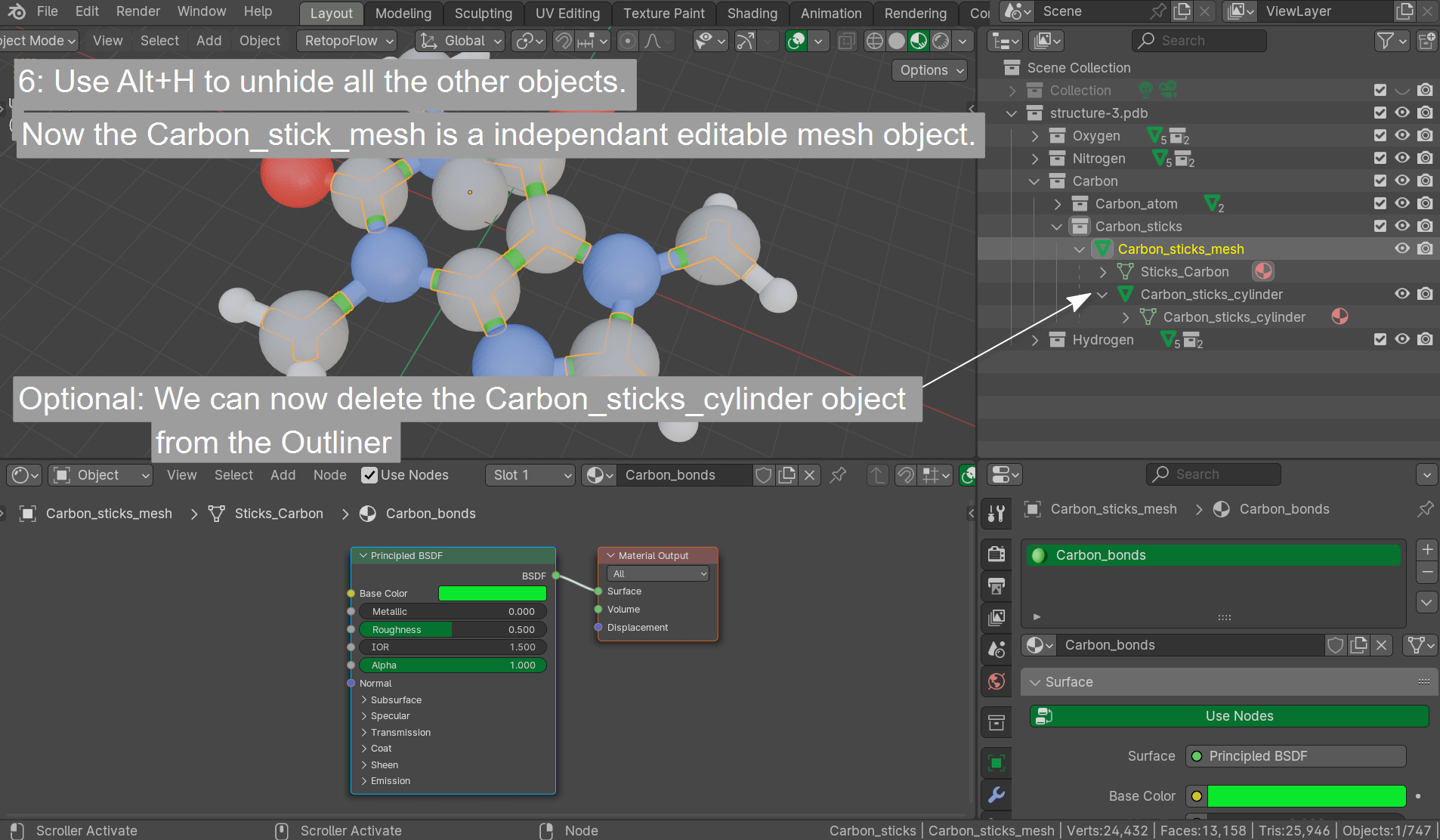This screenshot has height=840, width=1440.
Task: Toggle proportional editing icon
Action: click(627, 41)
